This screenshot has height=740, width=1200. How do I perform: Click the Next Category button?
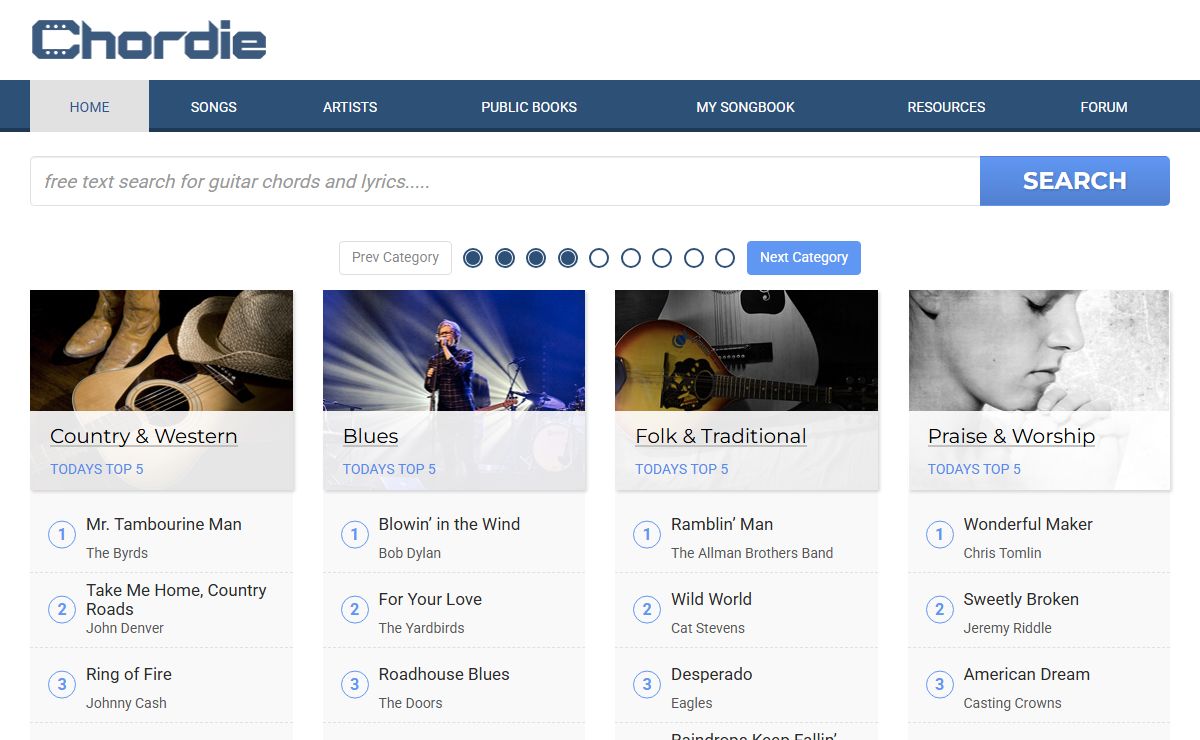(804, 257)
